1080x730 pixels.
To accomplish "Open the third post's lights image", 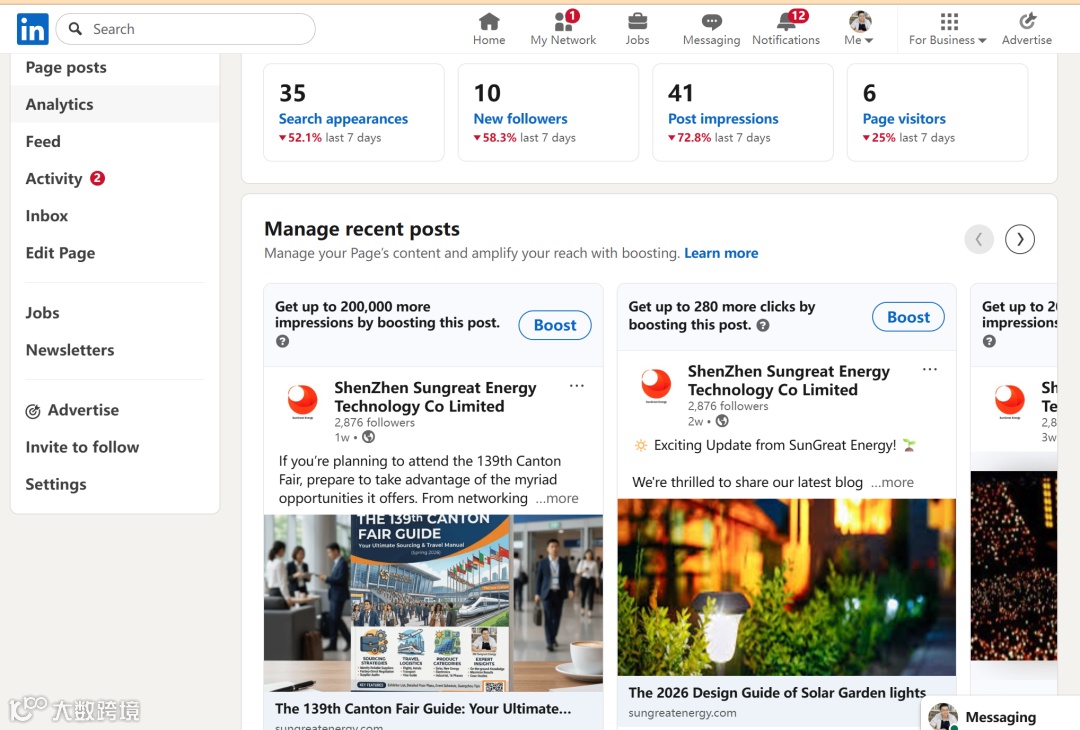I will click(x=1013, y=566).
